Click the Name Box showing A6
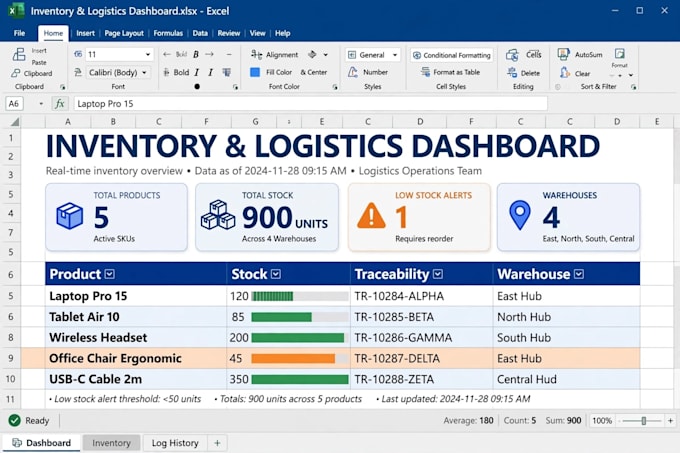This screenshot has height=453, width=680. pyautogui.click(x=14, y=104)
